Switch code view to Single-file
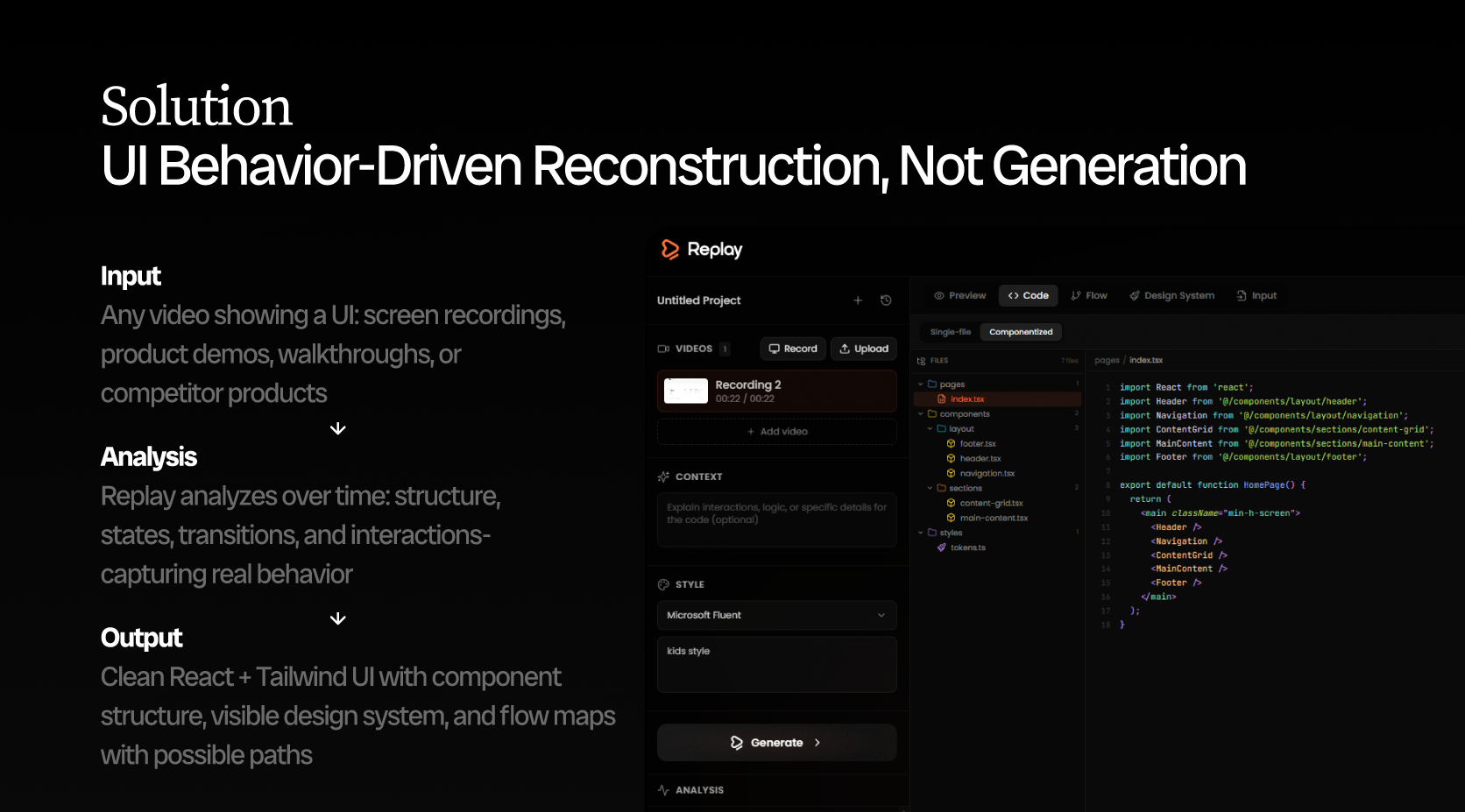 pos(949,331)
